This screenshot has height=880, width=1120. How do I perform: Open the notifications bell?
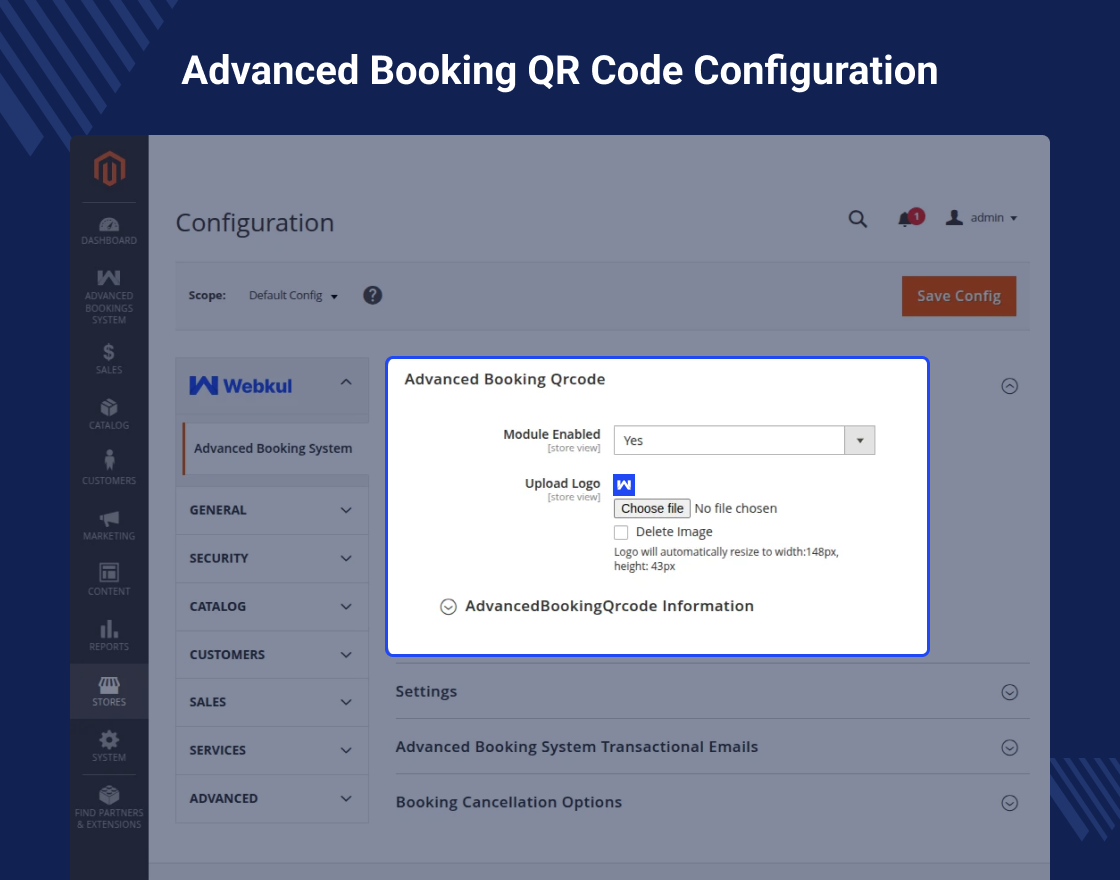pos(910,217)
